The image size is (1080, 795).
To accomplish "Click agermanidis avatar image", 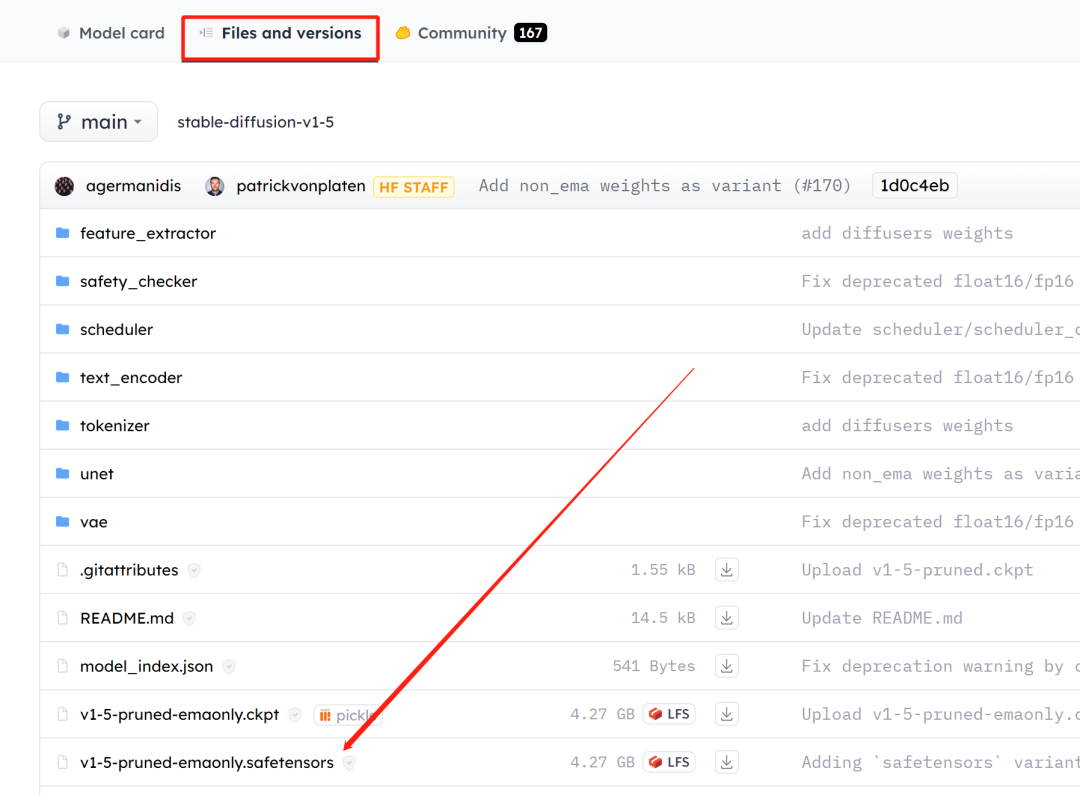I will pyautogui.click(x=65, y=186).
